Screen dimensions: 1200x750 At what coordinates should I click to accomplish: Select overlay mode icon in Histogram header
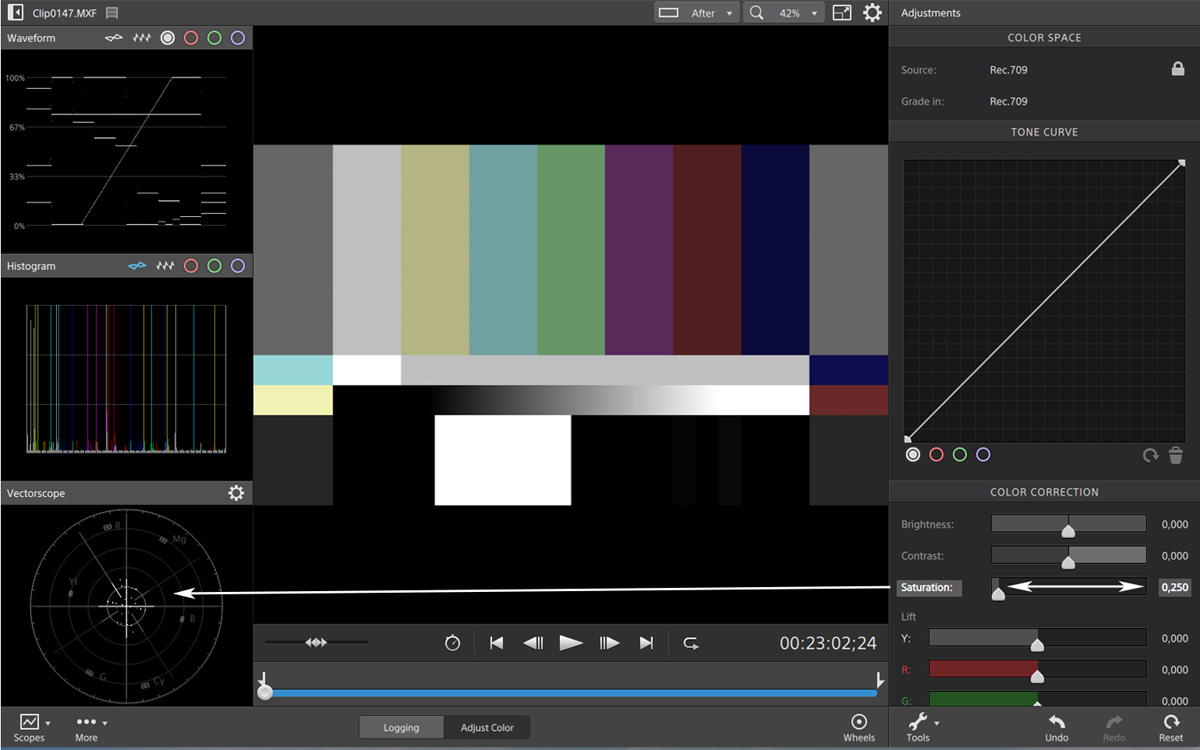click(x=138, y=266)
